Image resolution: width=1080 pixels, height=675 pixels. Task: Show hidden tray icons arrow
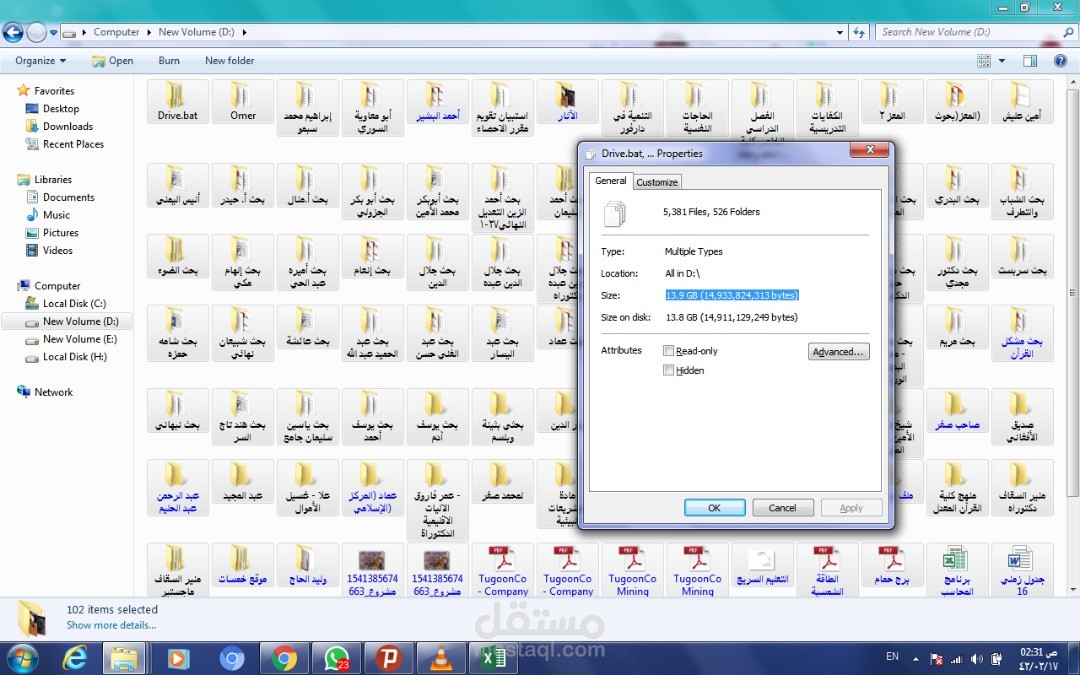pyautogui.click(x=915, y=658)
